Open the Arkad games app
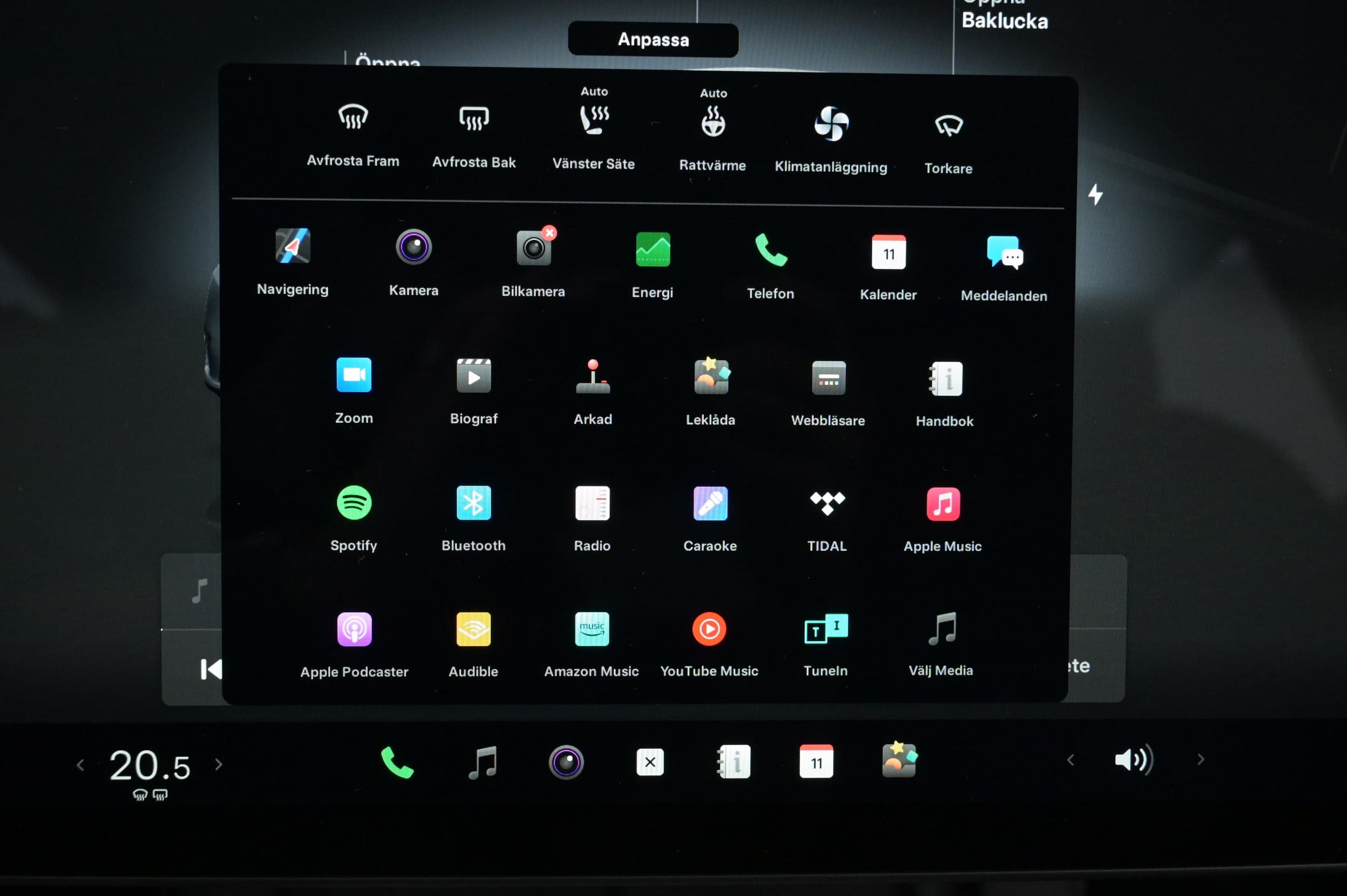1347x896 pixels. coord(593,377)
